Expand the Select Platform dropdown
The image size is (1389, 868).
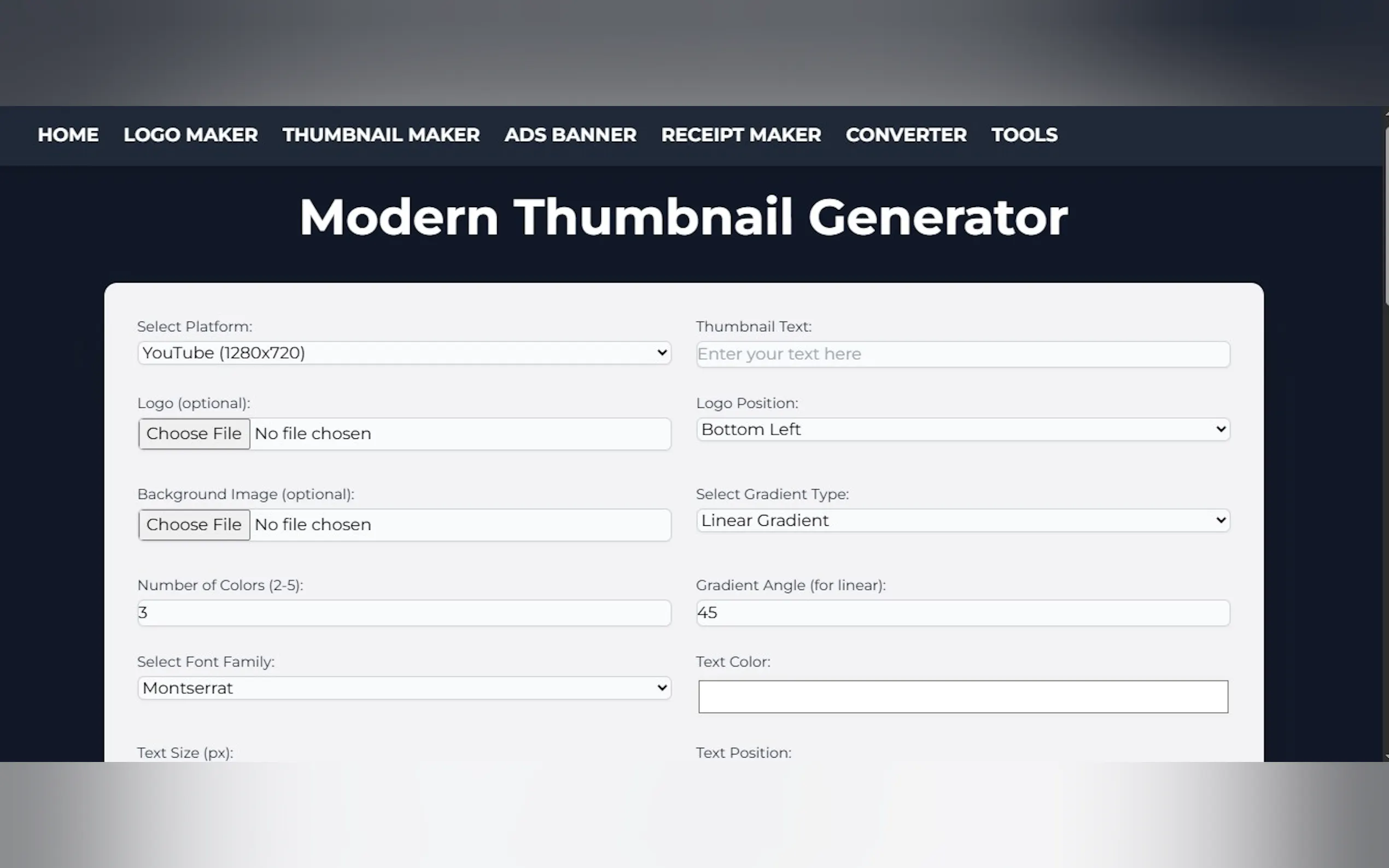coord(404,353)
